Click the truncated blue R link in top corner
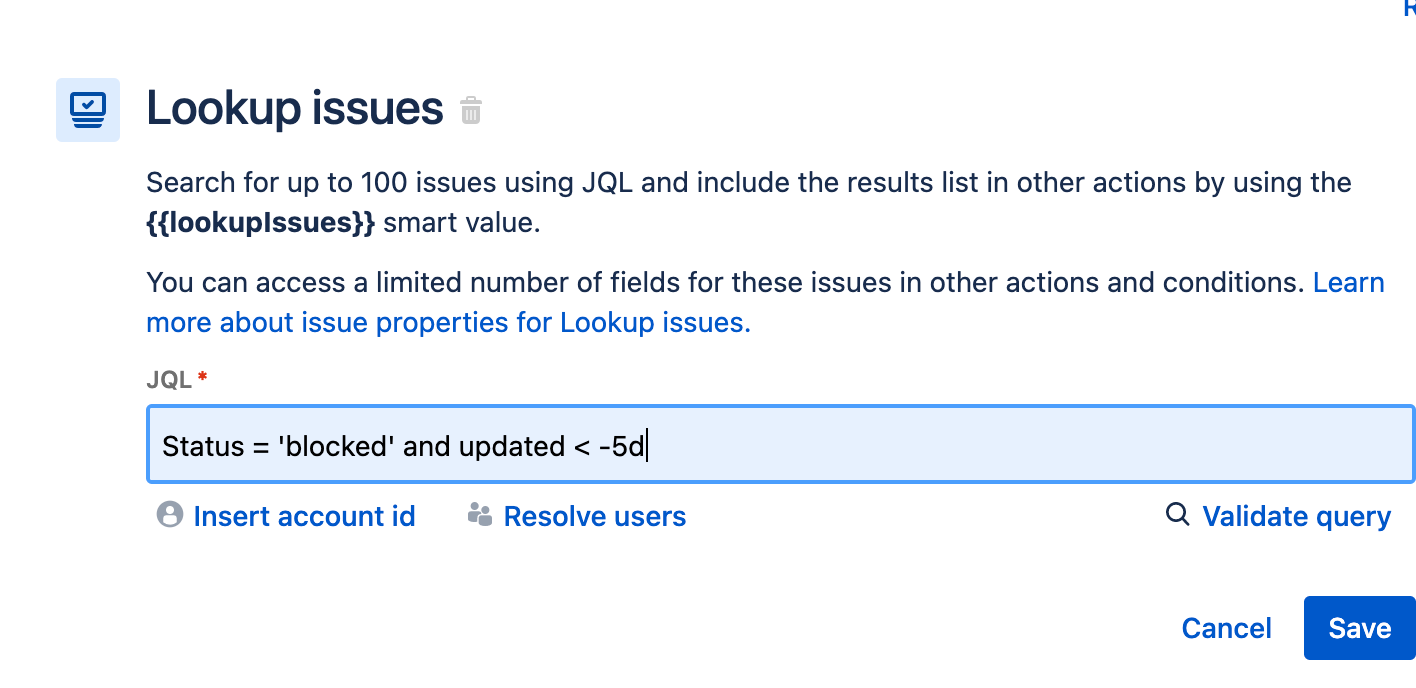 click(x=1410, y=8)
